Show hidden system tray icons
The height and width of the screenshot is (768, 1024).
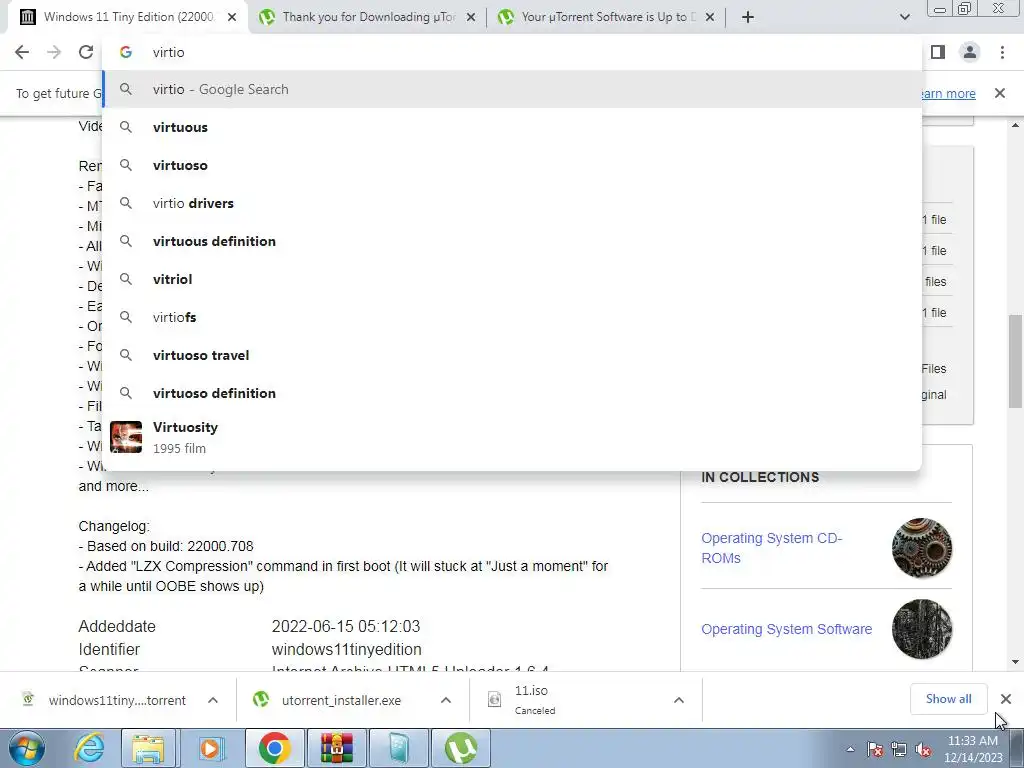850,749
